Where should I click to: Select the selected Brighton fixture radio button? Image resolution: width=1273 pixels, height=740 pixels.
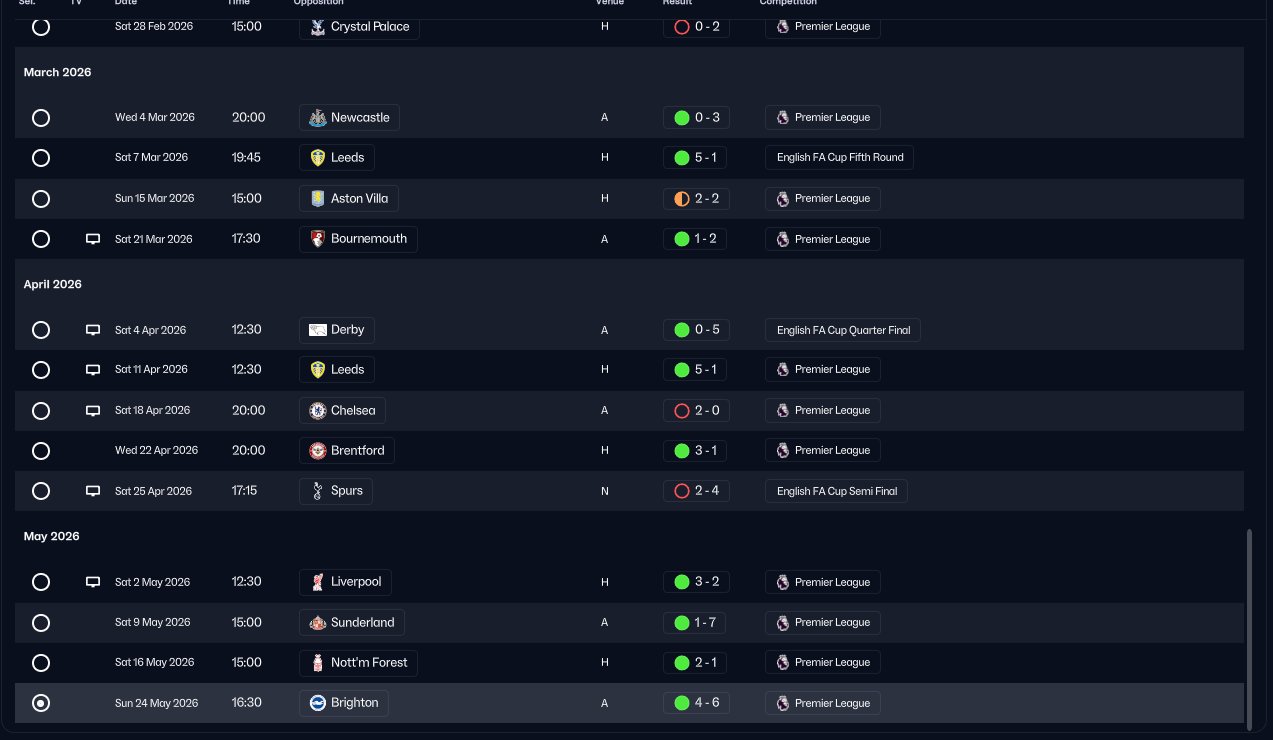point(41,703)
